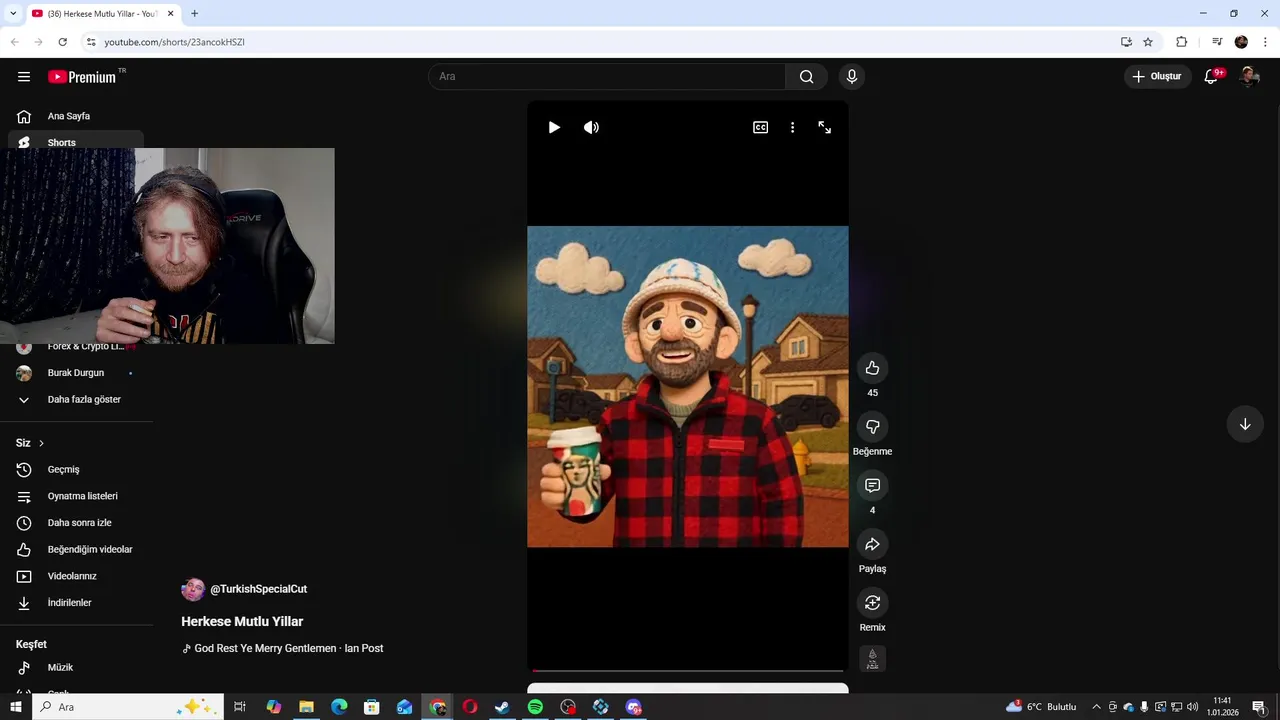
Task: Open Chrome extensions puzzle icon
Action: (1181, 42)
